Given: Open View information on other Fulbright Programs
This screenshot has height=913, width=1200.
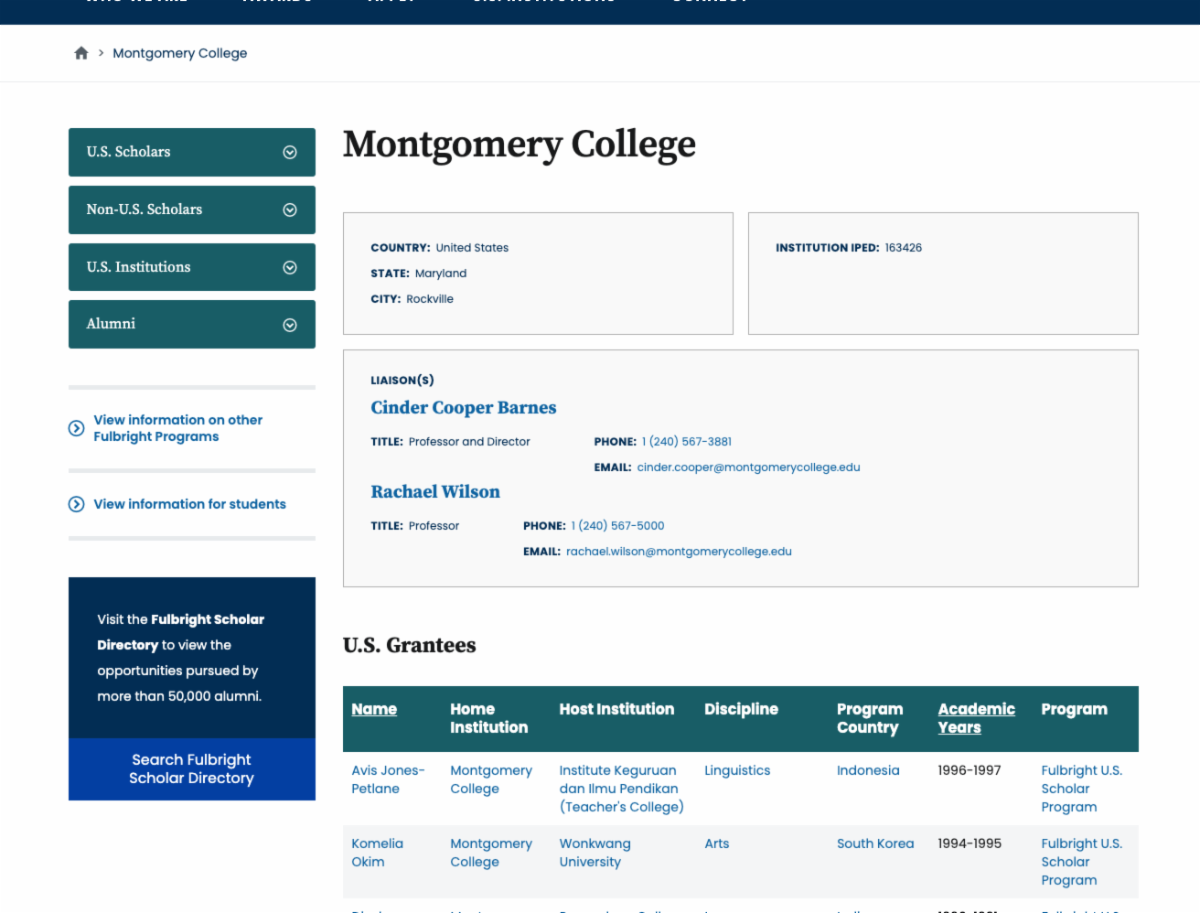Looking at the screenshot, I should 178,428.
